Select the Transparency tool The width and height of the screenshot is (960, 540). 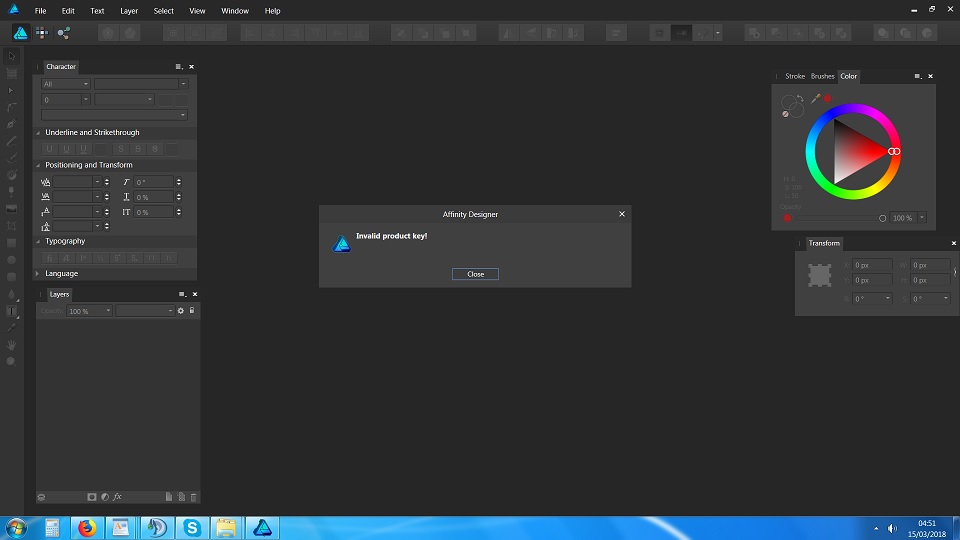[x=12, y=192]
